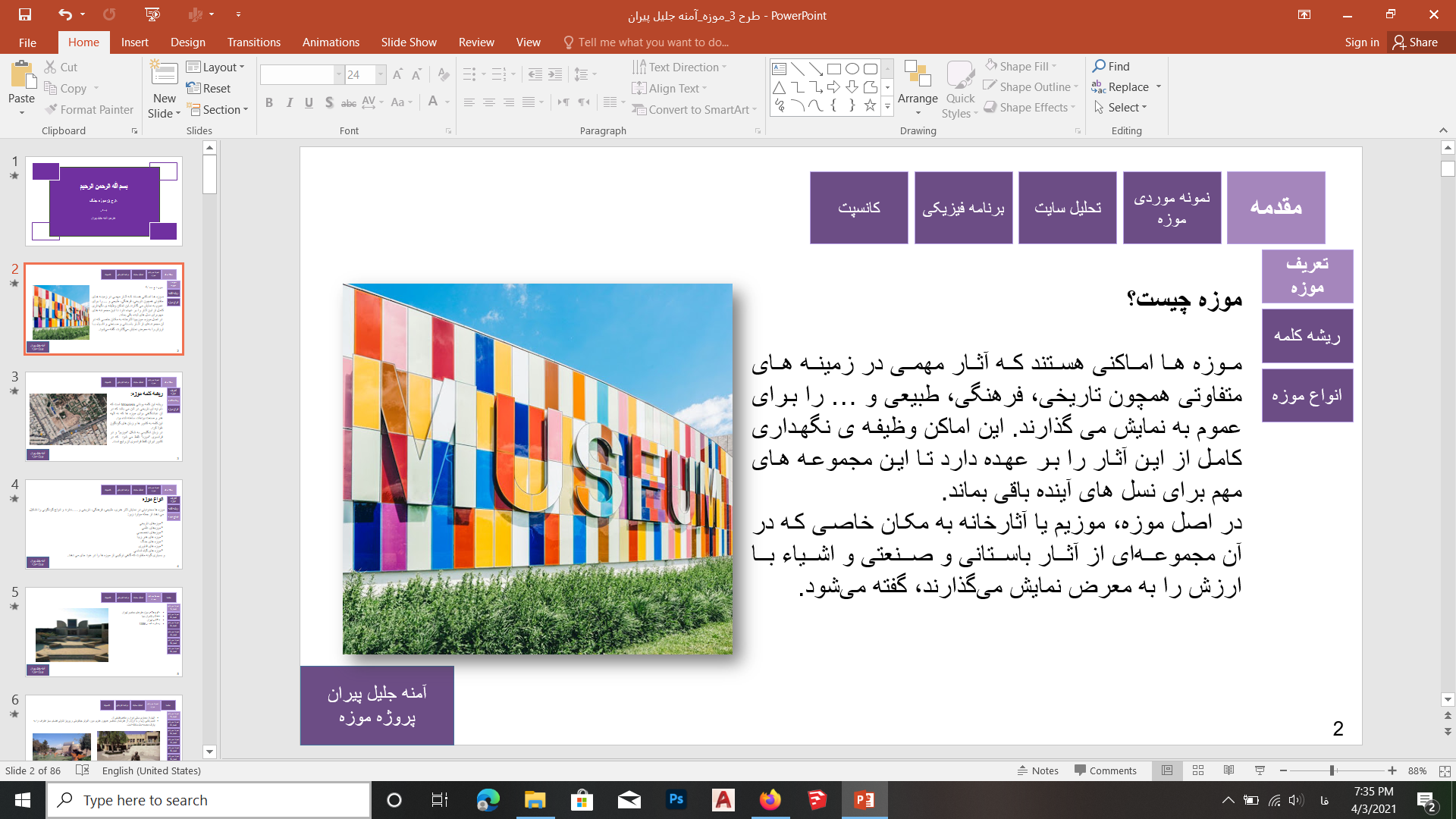Image resolution: width=1456 pixels, height=819 pixels.
Task: Click the Start From Beginning slideshow icon
Action: click(x=152, y=14)
